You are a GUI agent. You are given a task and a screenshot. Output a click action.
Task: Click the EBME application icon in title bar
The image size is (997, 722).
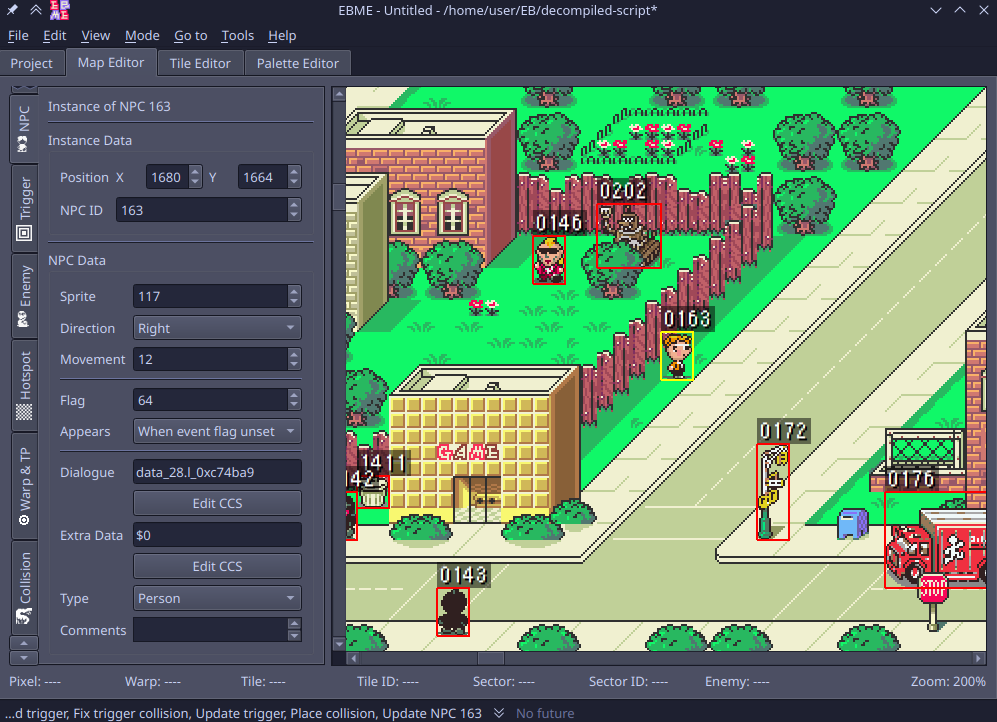(x=59, y=10)
